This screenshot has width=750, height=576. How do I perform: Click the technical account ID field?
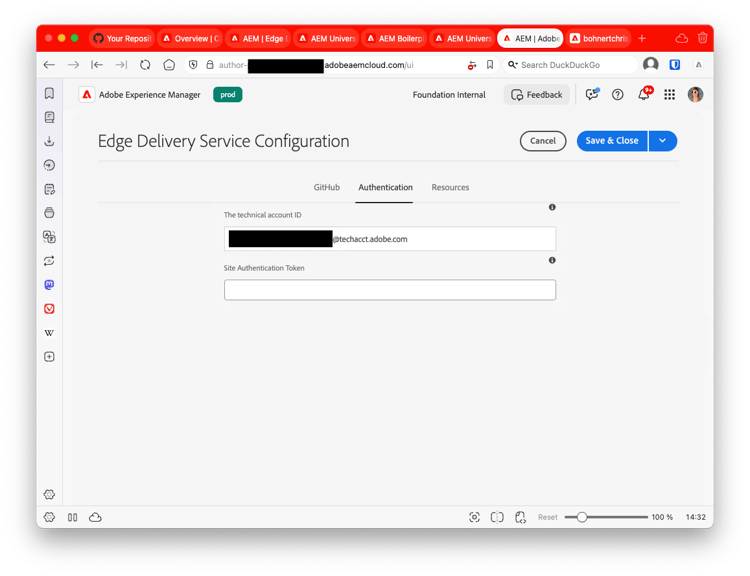390,239
